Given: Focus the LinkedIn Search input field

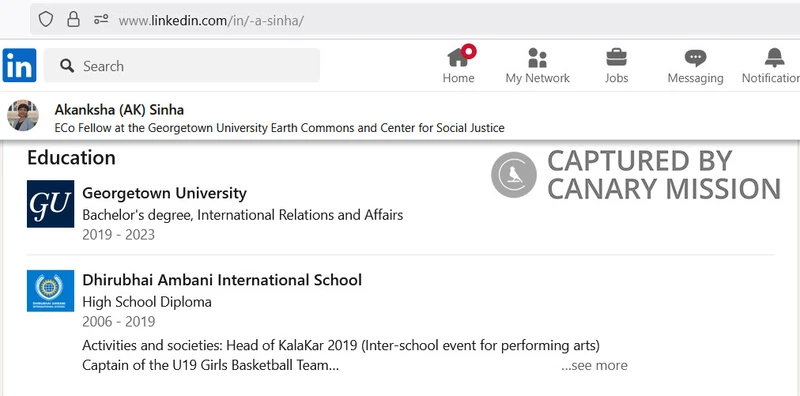Looking at the screenshot, I should [182, 65].
